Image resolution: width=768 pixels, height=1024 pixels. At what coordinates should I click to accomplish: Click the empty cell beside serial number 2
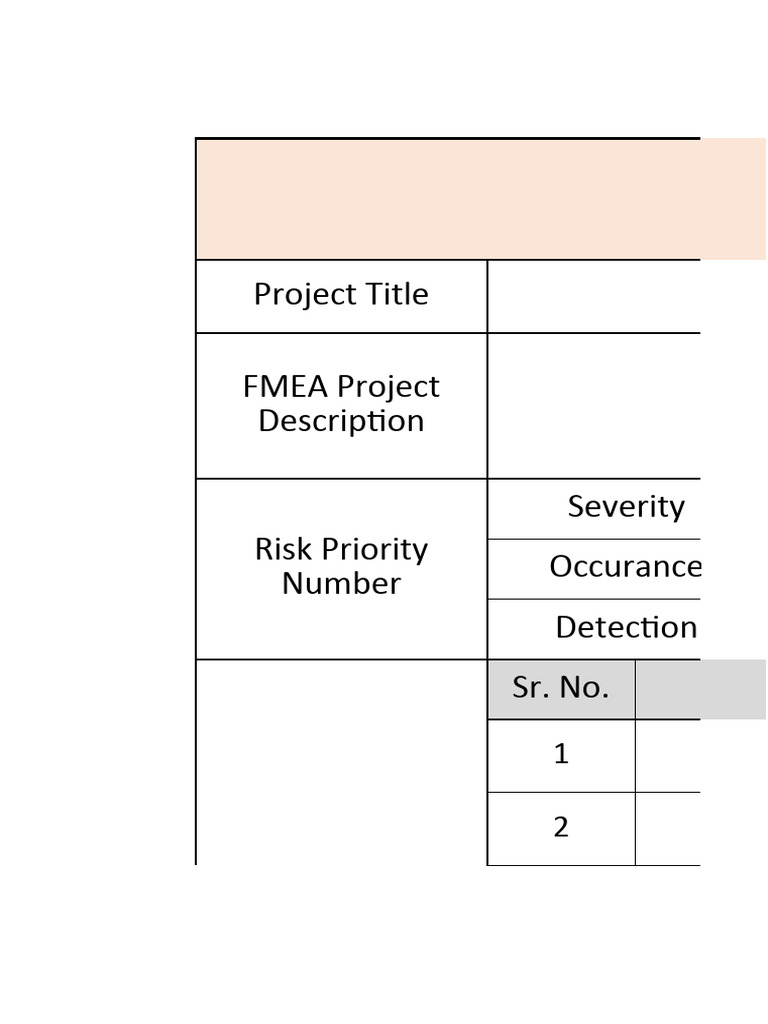668,829
